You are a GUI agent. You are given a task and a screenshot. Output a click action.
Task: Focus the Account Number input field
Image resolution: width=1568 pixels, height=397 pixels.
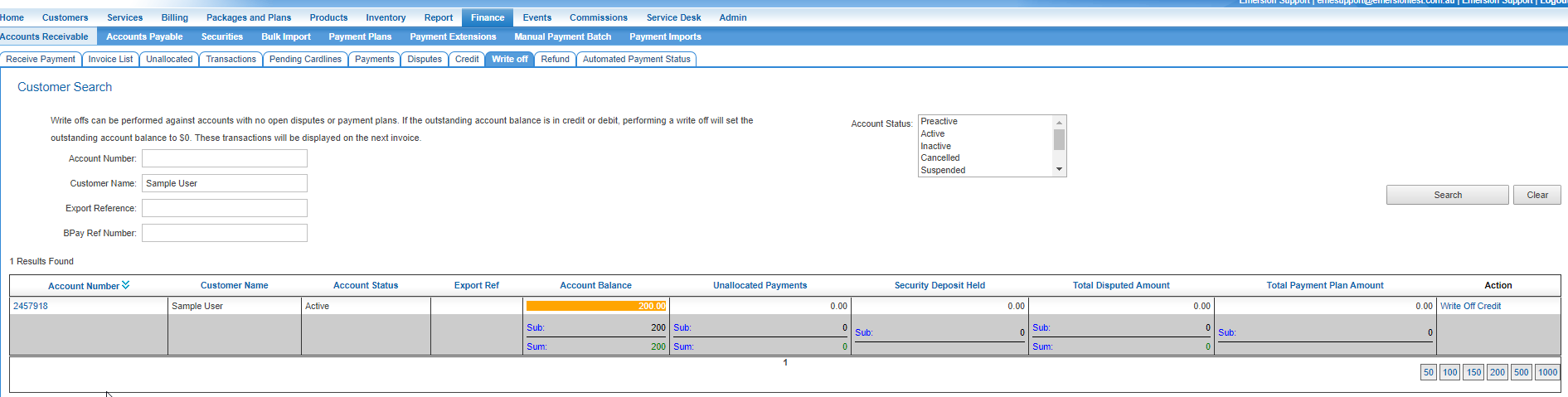(x=224, y=158)
